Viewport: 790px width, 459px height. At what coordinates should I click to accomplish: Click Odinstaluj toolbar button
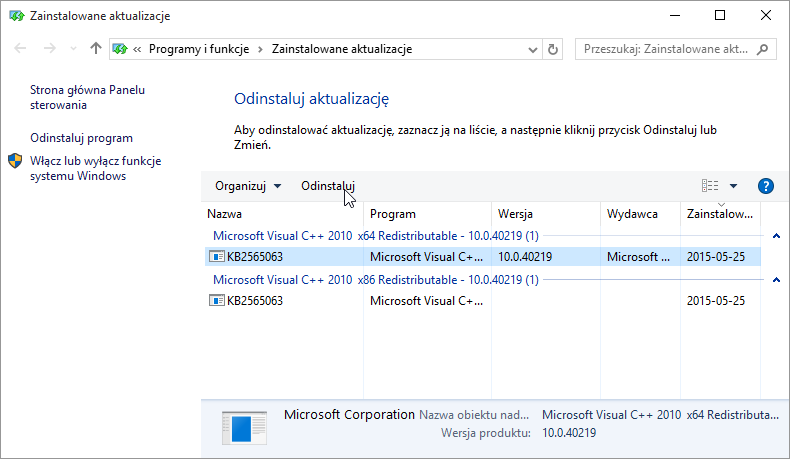[x=328, y=186]
